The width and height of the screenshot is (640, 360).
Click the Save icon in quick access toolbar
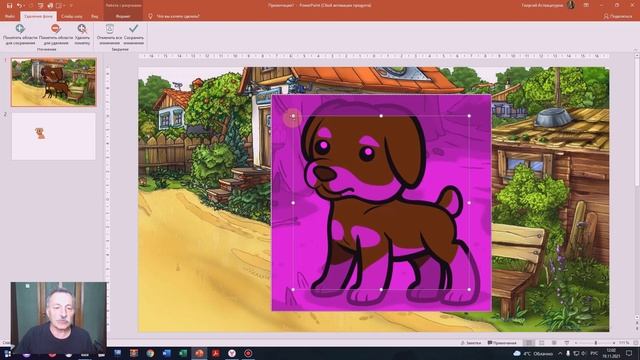tap(9, 5)
